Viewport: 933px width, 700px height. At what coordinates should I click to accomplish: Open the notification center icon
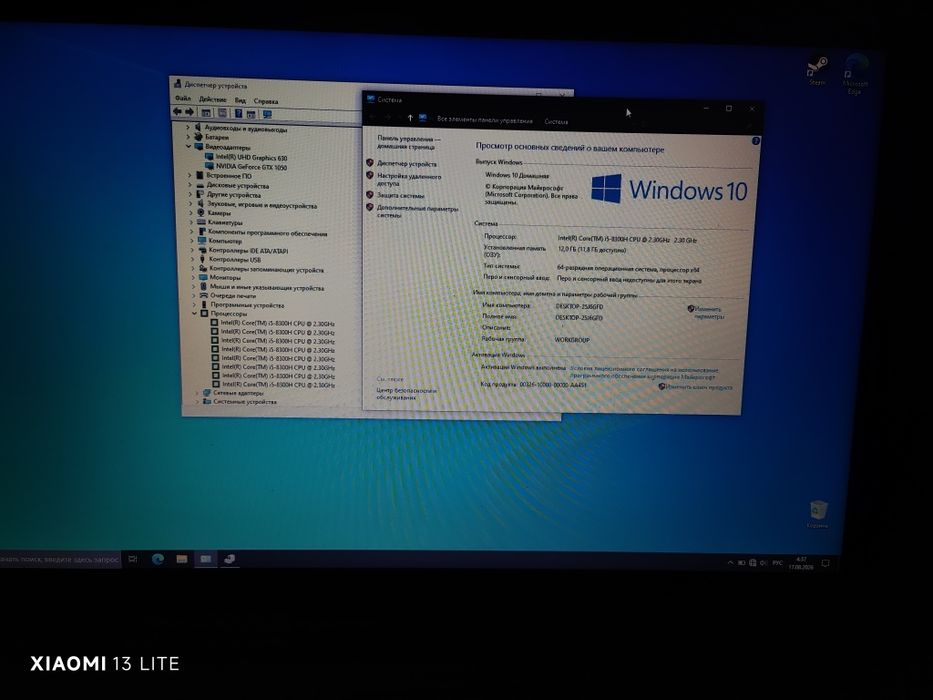click(x=825, y=564)
